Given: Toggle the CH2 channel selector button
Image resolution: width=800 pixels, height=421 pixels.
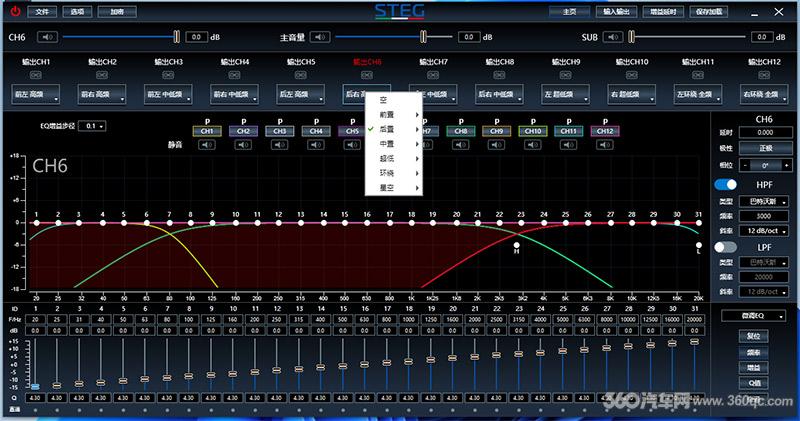Looking at the screenshot, I should (x=243, y=131).
